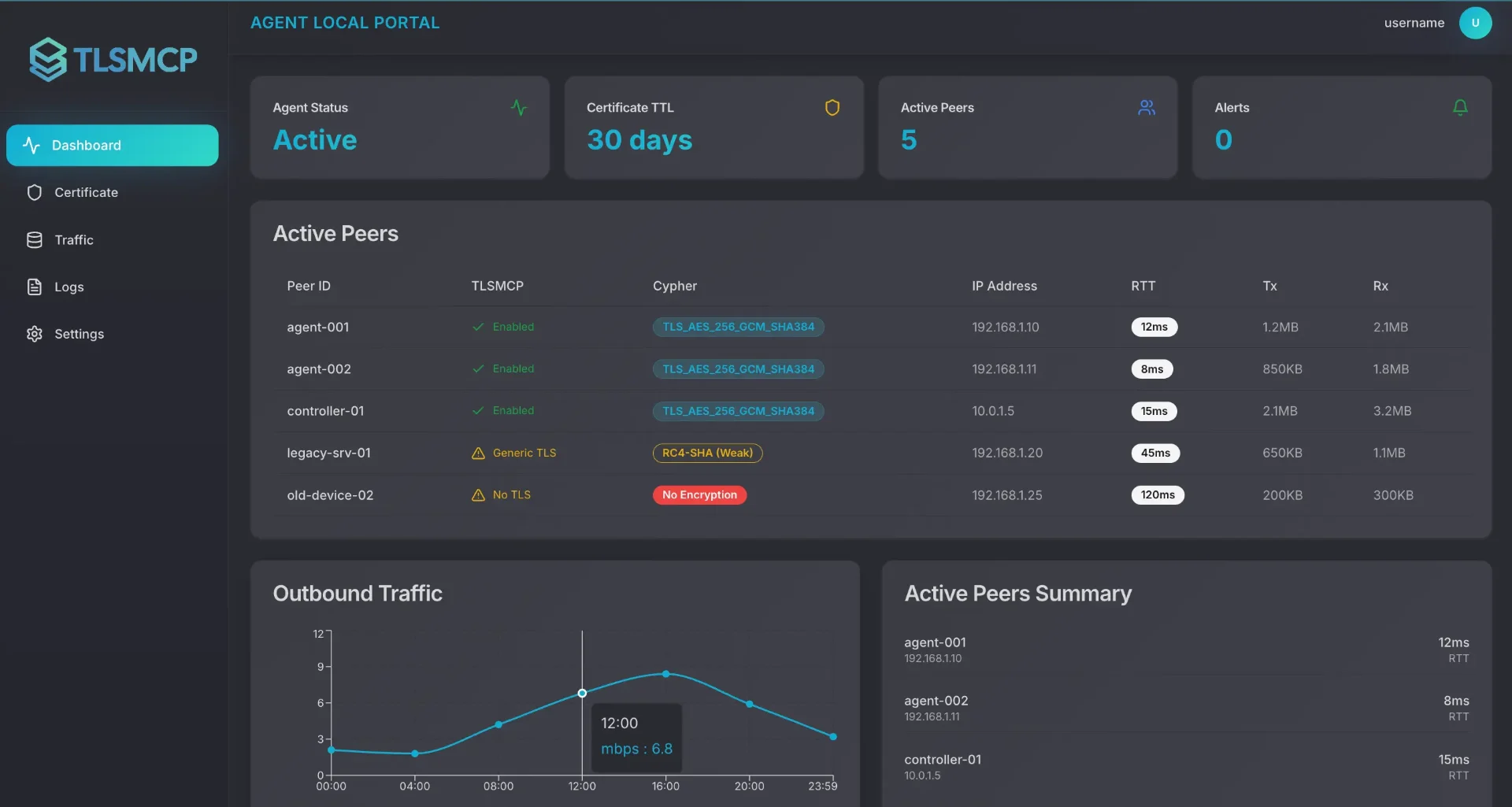Select the Dashboard icon in the sidebar

pos(31,145)
